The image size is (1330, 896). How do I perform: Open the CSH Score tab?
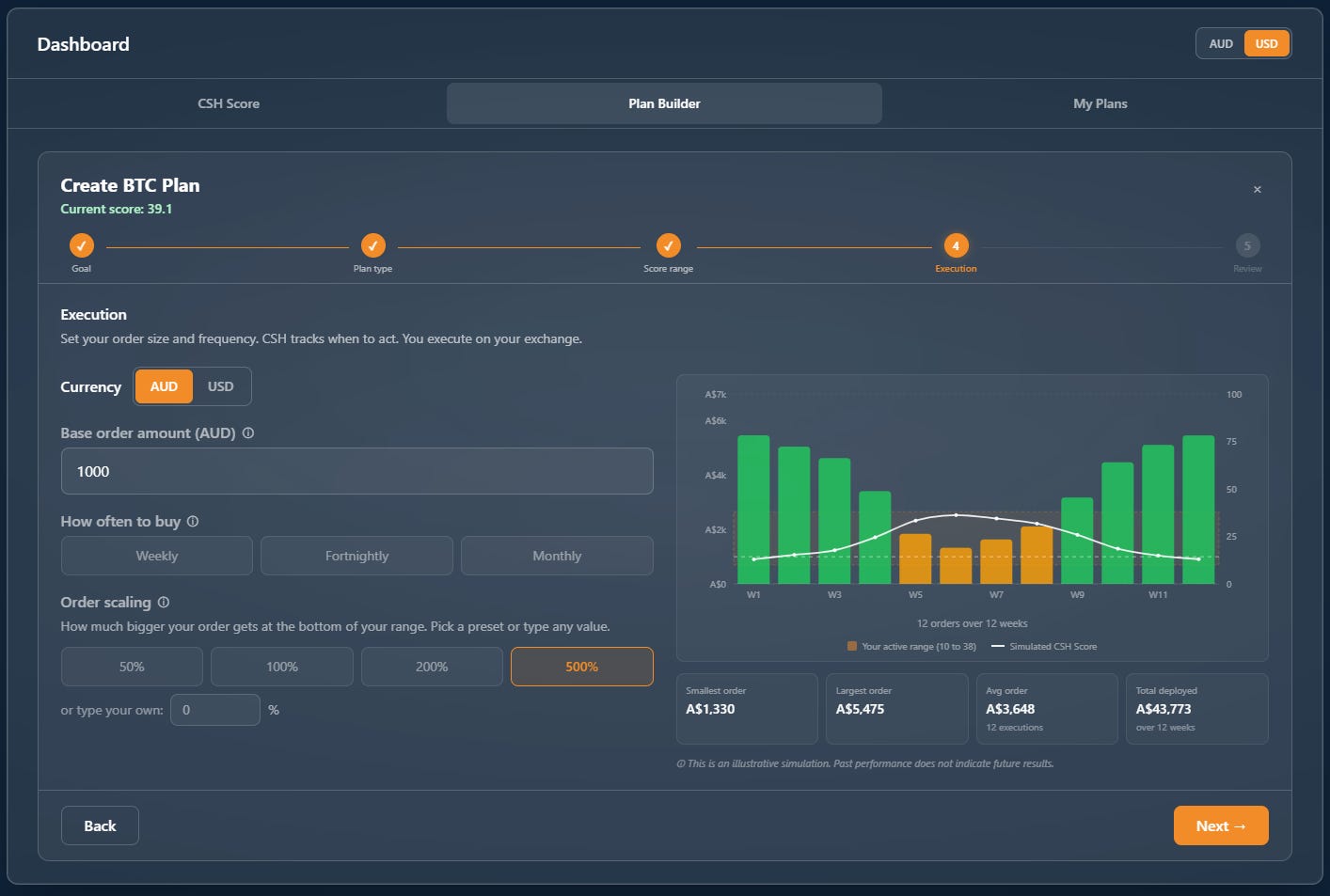click(229, 103)
